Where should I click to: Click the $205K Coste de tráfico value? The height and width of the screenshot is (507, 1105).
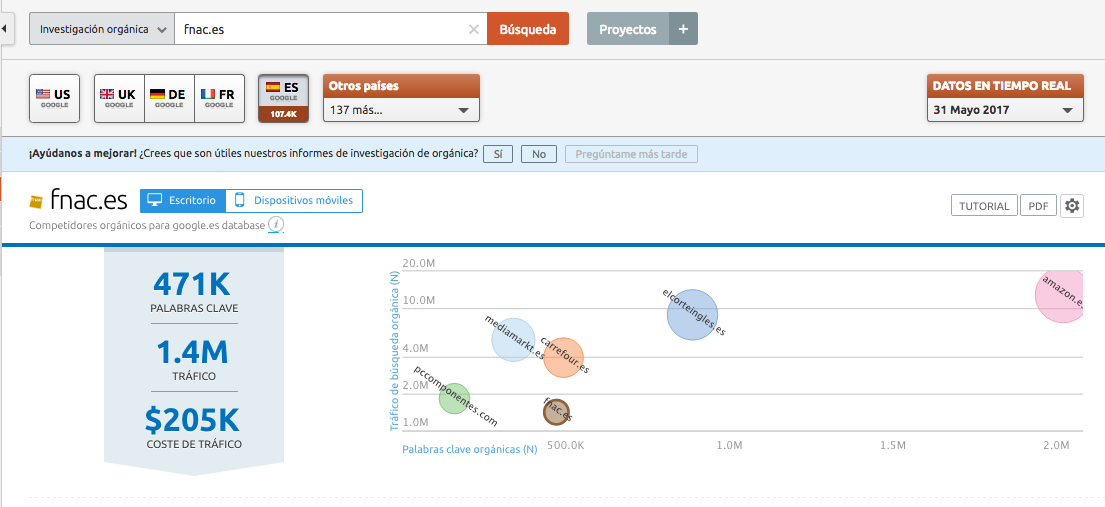(192, 420)
